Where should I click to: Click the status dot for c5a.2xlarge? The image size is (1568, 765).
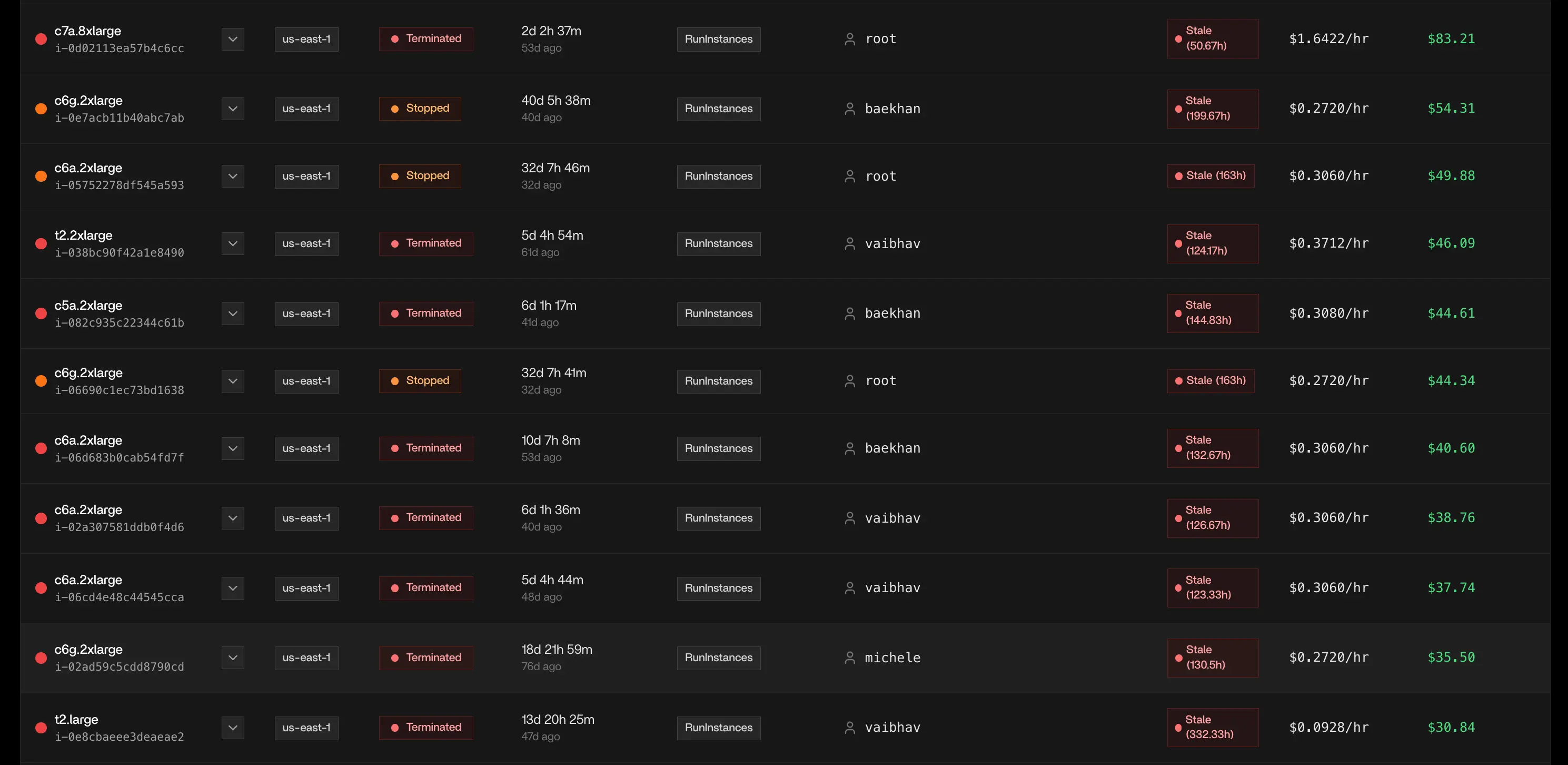(x=41, y=313)
